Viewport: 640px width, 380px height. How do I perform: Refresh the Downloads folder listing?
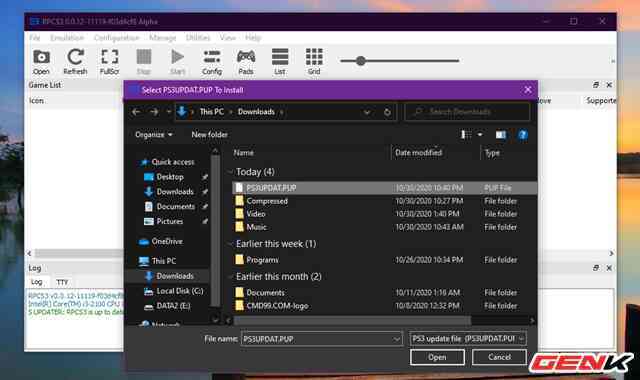click(387, 112)
